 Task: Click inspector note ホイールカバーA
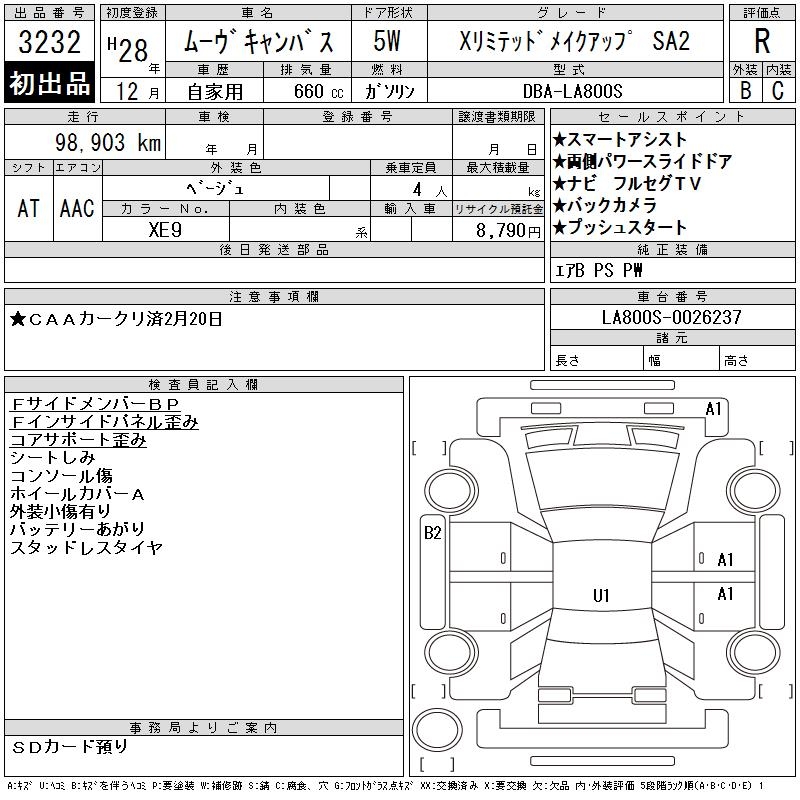(77, 494)
